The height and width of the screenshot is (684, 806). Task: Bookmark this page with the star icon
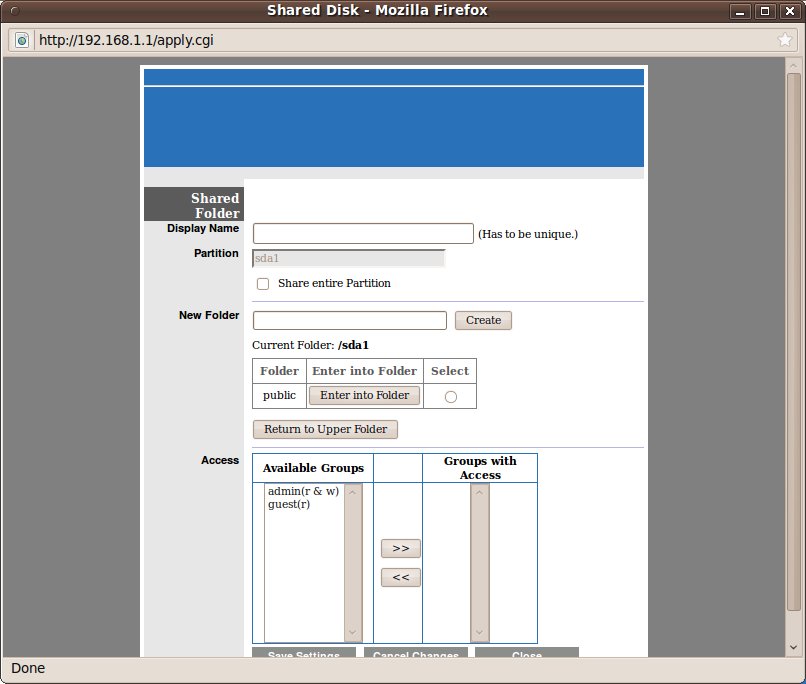tap(785, 41)
